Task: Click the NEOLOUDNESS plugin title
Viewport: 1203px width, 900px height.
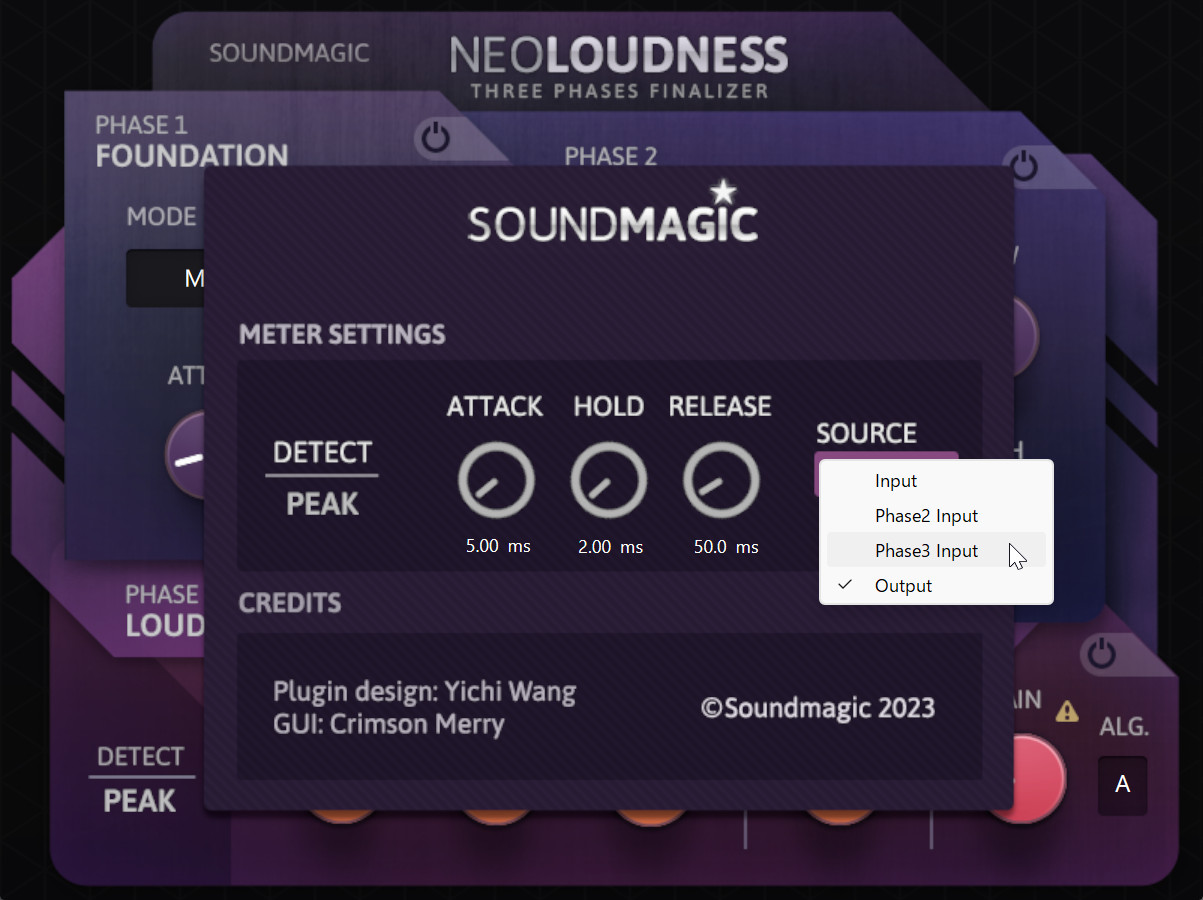Action: click(619, 57)
